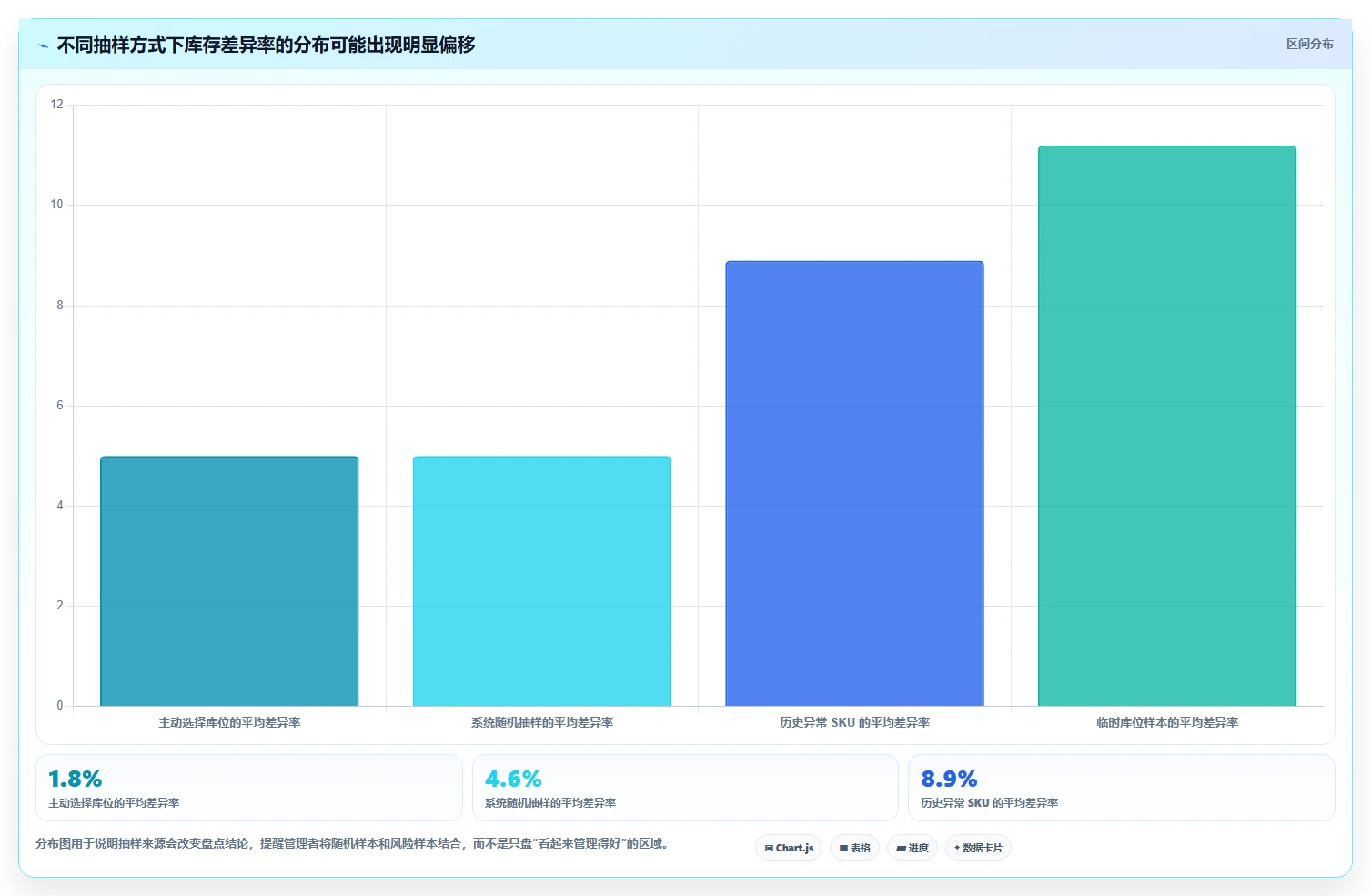Open the 1.8% stat card
Image resolution: width=1371 pixels, height=896 pixels.
[249, 788]
